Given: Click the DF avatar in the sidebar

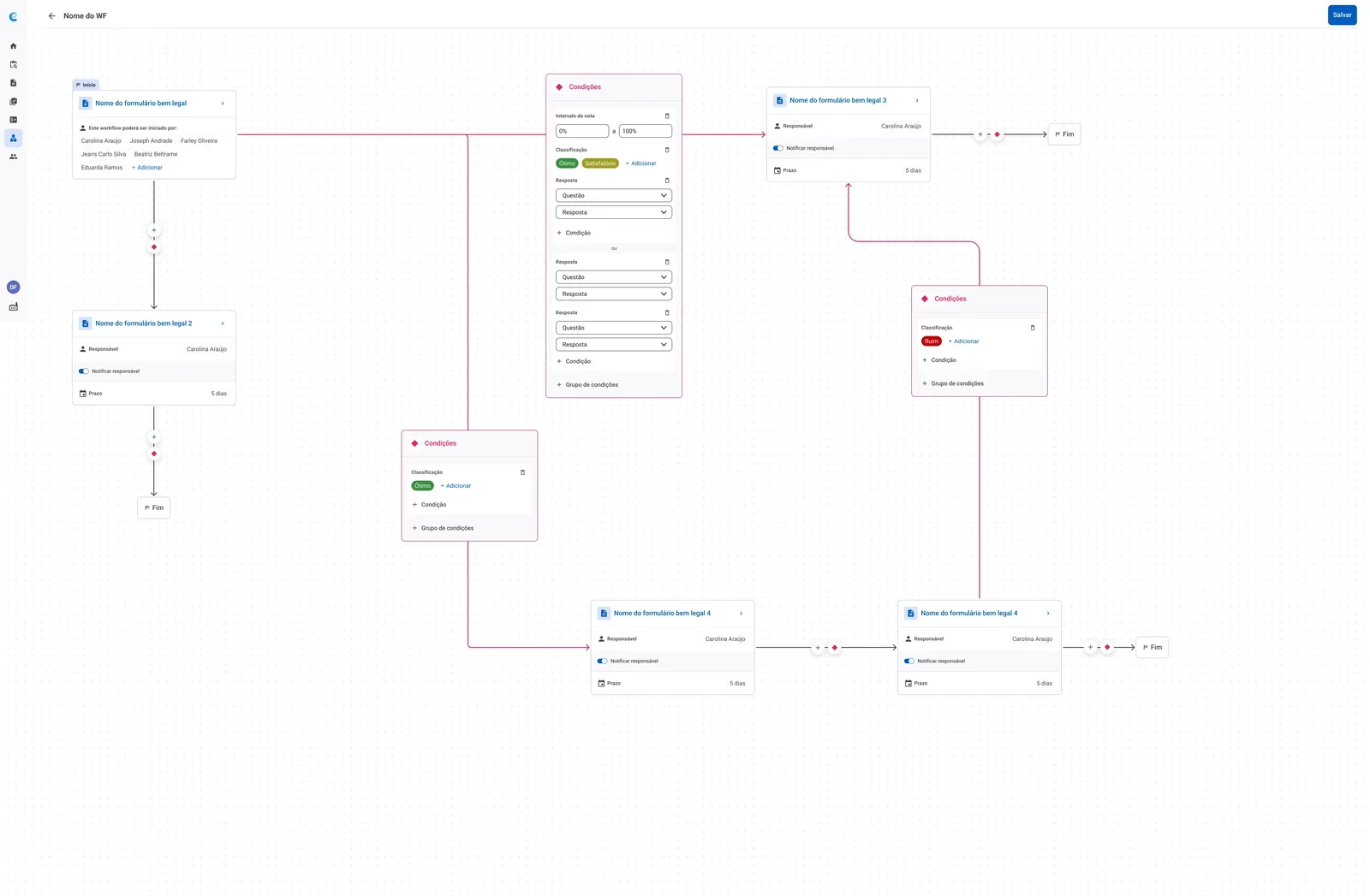Looking at the screenshot, I should [13, 287].
